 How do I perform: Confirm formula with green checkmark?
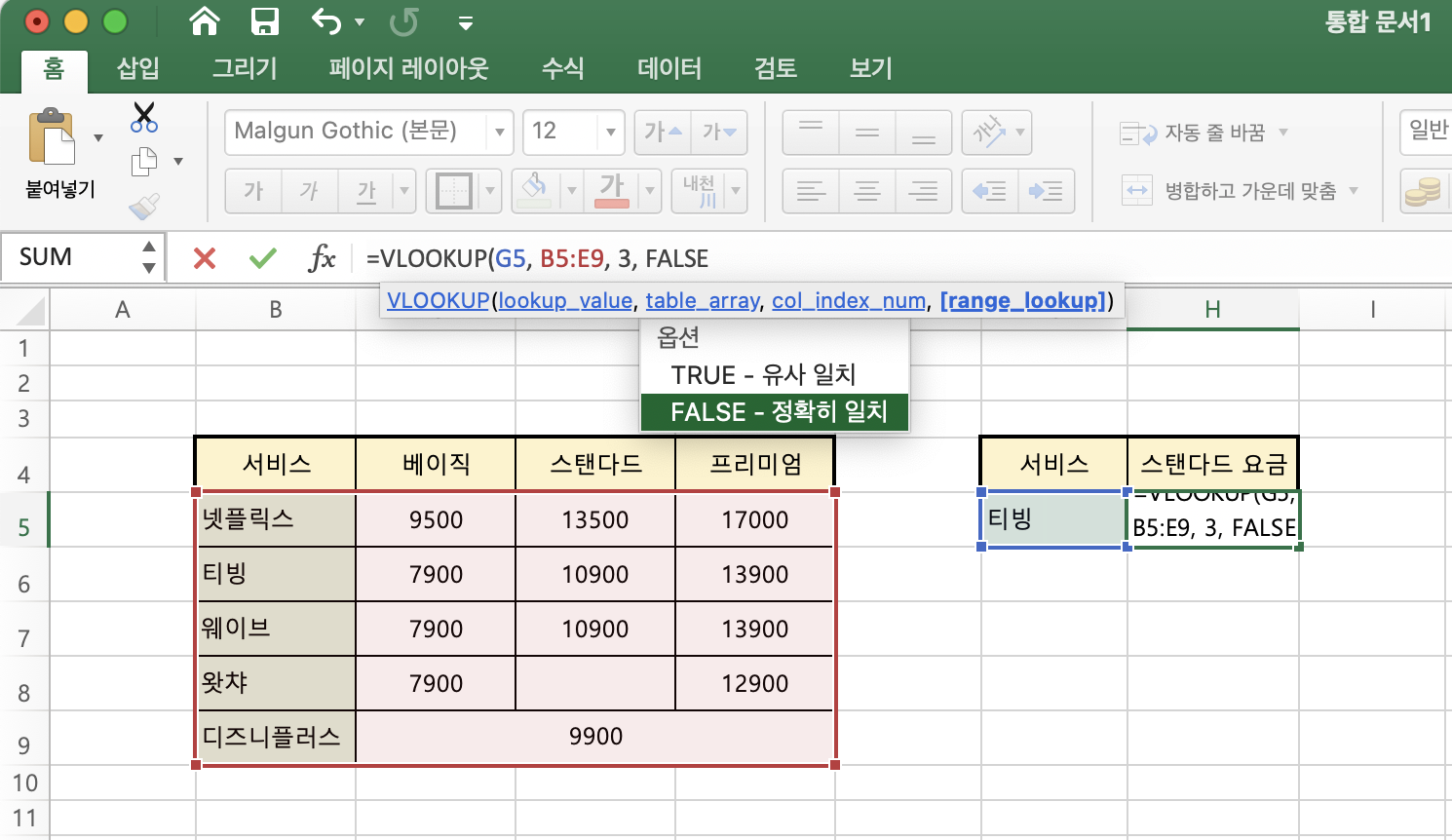[263, 258]
